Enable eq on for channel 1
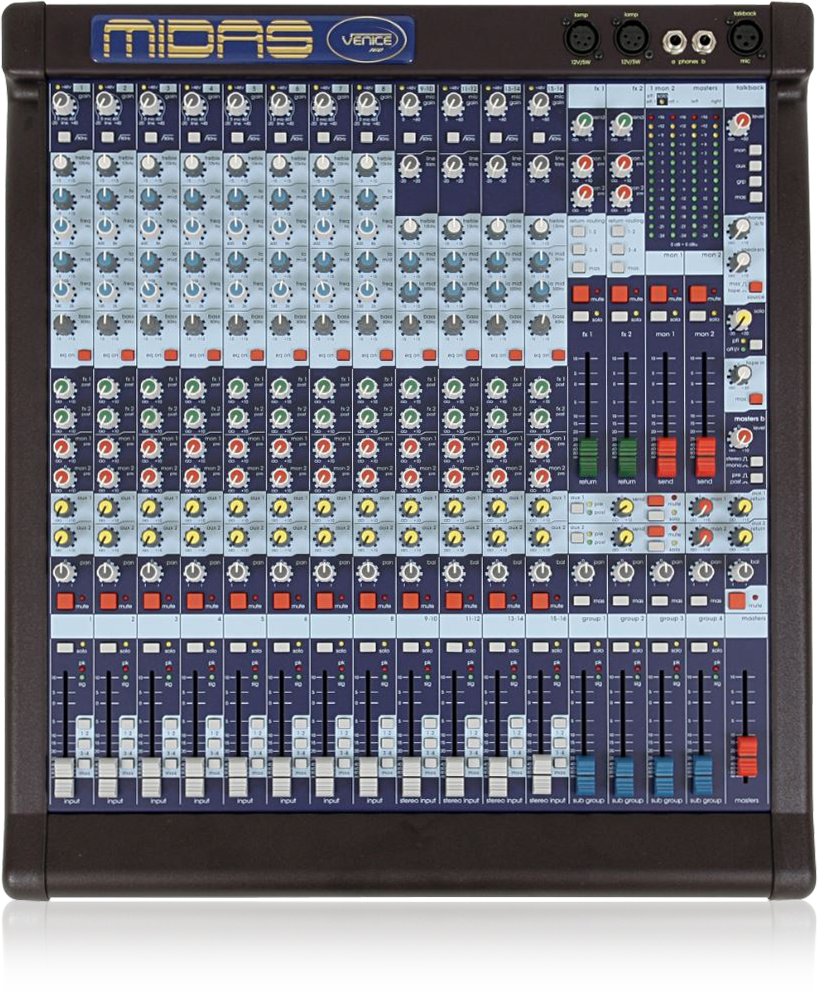818x993 pixels. pos(84,354)
